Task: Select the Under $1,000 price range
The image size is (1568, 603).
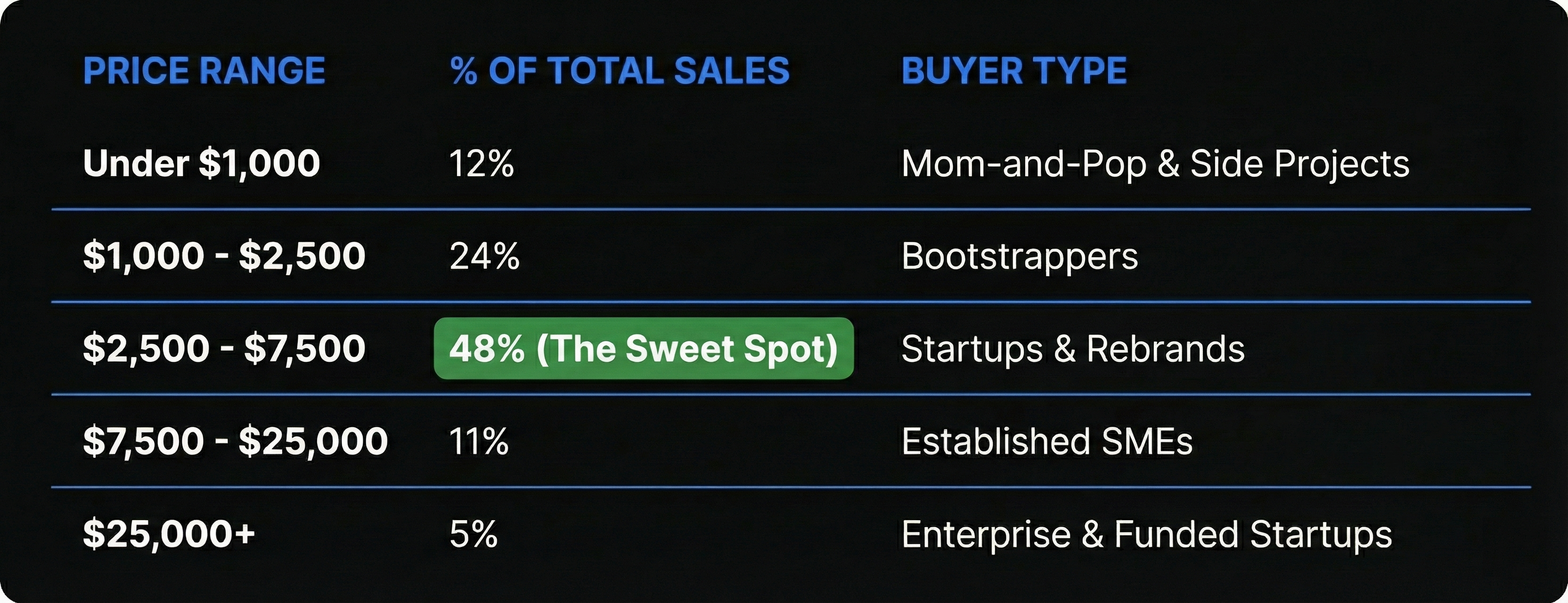Action: pyautogui.click(x=202, y=163)
